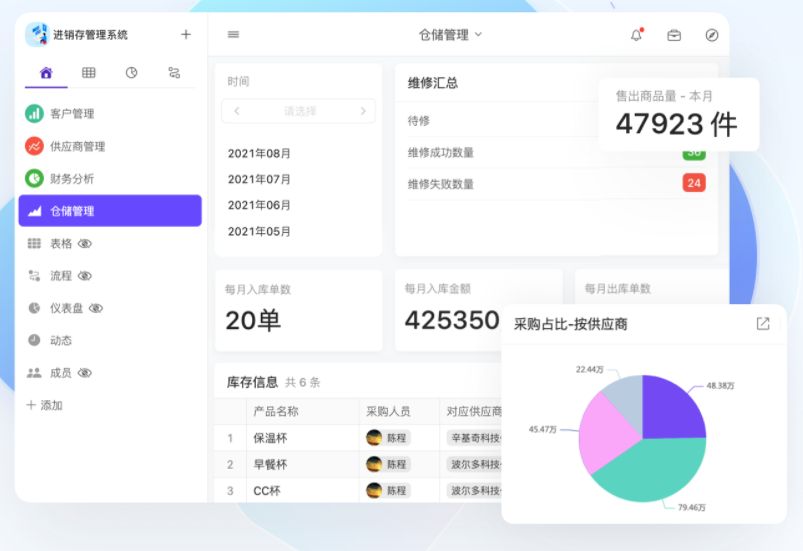Select 2021年06月 in the time list
Screen dimensions: 803x551
coord(259,205)
